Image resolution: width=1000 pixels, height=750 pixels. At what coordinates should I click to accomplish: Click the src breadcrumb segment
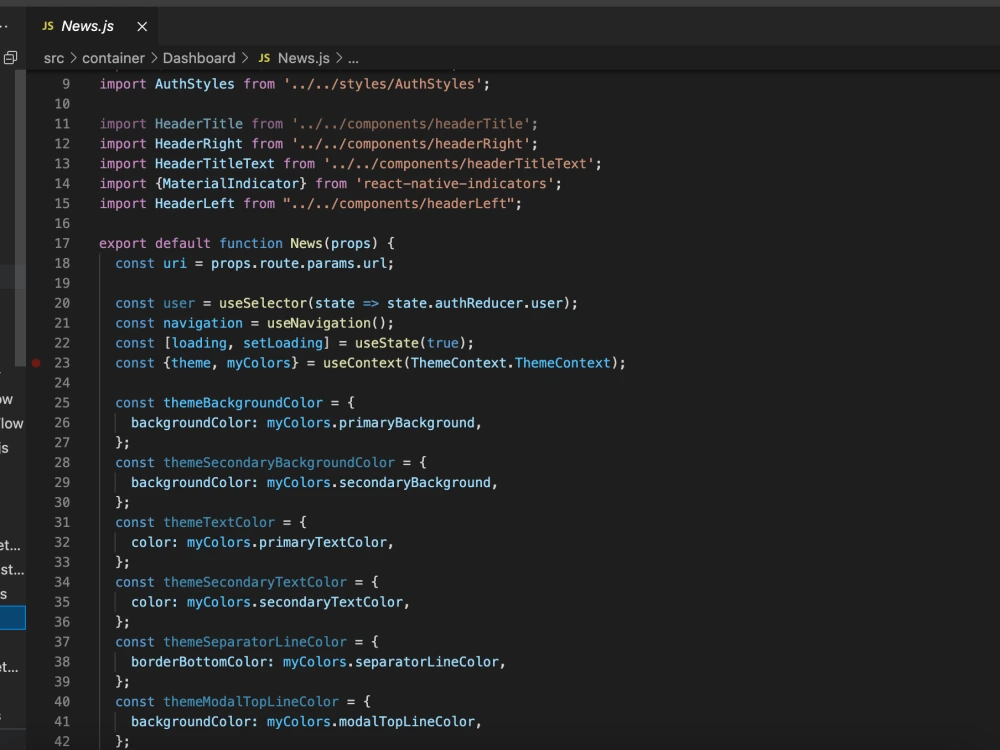coord(54,58)
